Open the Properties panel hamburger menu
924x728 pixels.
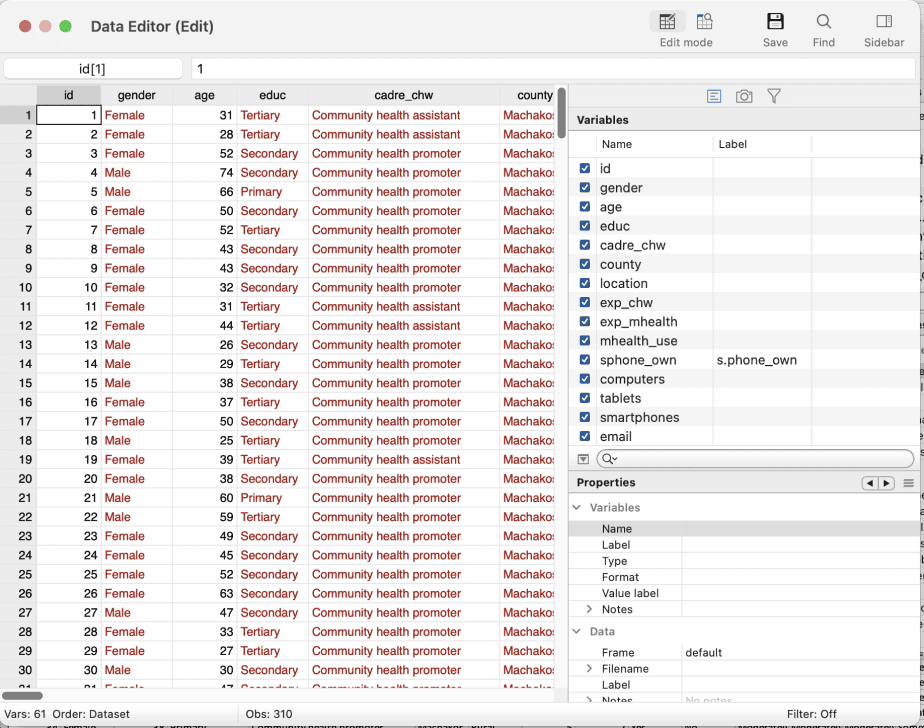[x=909, y=483]
